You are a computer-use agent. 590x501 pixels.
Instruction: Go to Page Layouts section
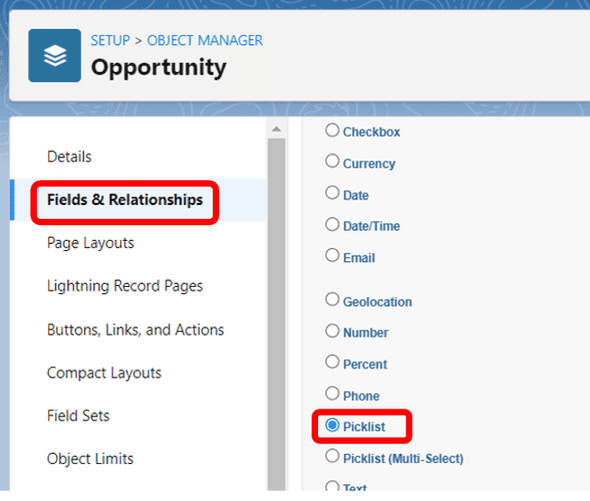click(90, 243)
